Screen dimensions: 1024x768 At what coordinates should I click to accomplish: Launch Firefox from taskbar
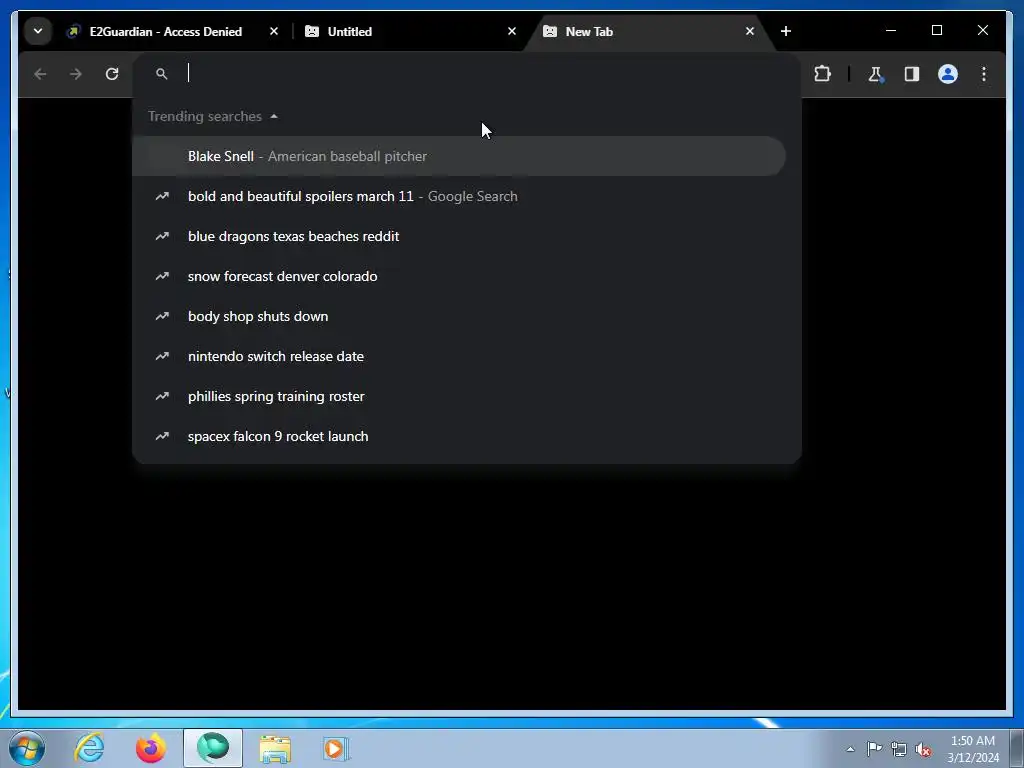[151, 748]
